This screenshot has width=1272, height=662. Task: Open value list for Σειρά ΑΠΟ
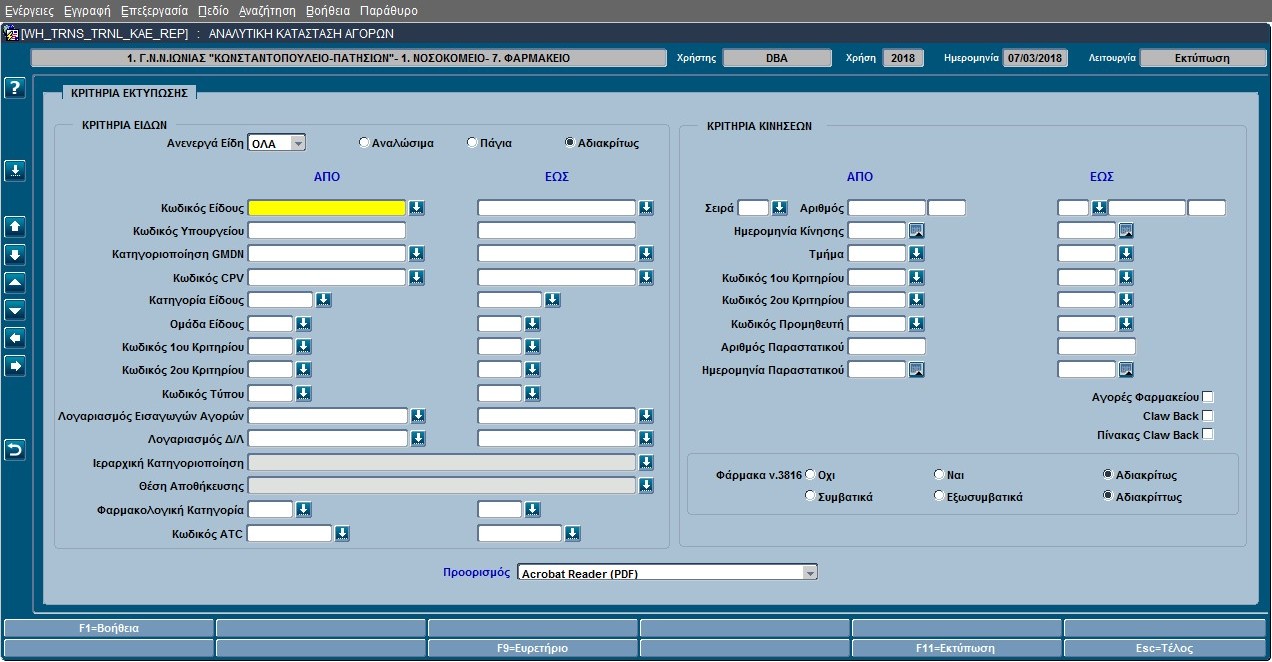tap(780, 208)
